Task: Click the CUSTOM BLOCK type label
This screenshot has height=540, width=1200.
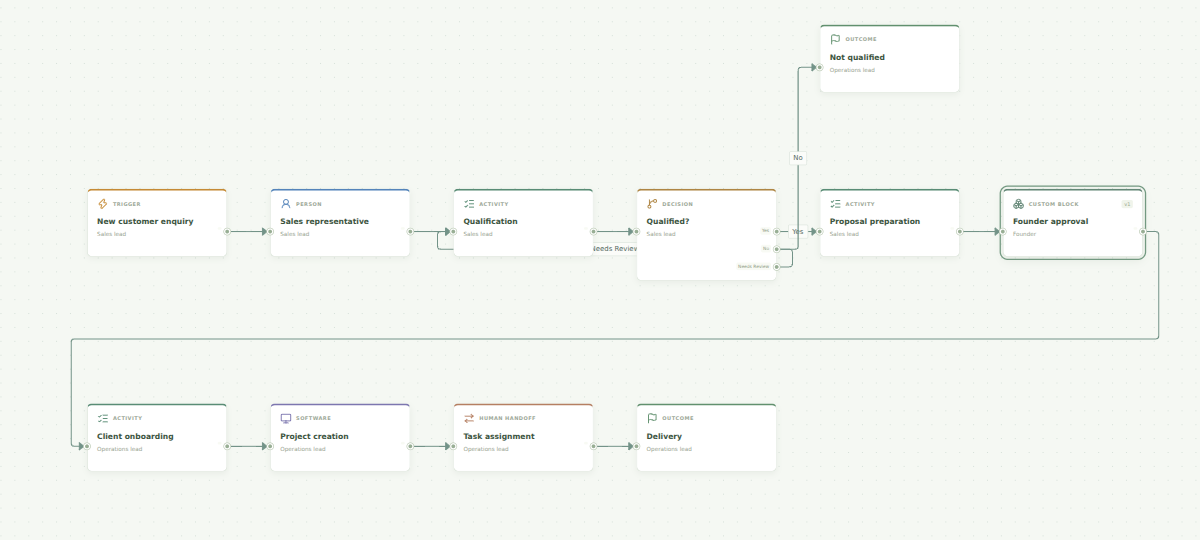Action: (x=1054, y=204)
